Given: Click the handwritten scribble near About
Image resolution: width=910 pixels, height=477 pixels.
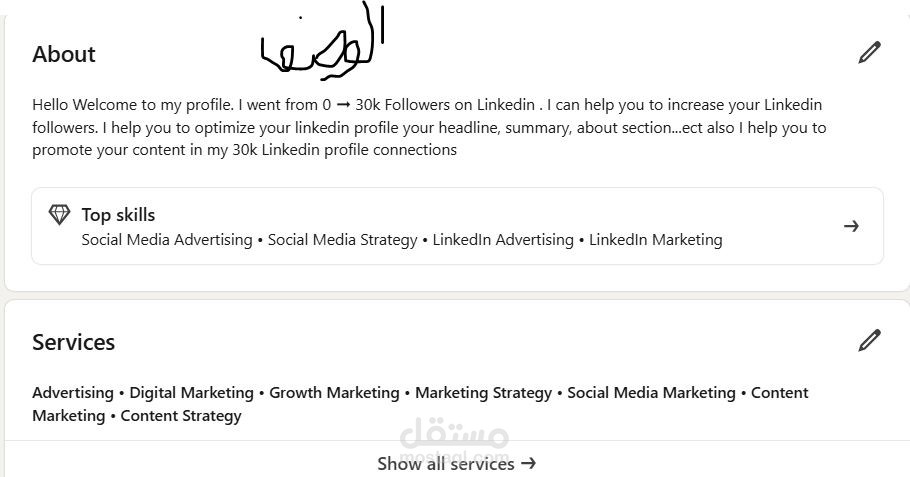Looking at the screenshot, I should 322,48.
